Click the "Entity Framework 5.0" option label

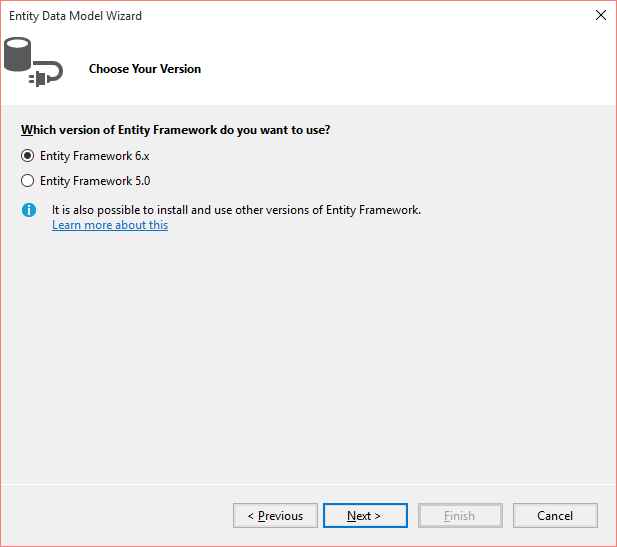pyautogui.click(x=95, y=181)
